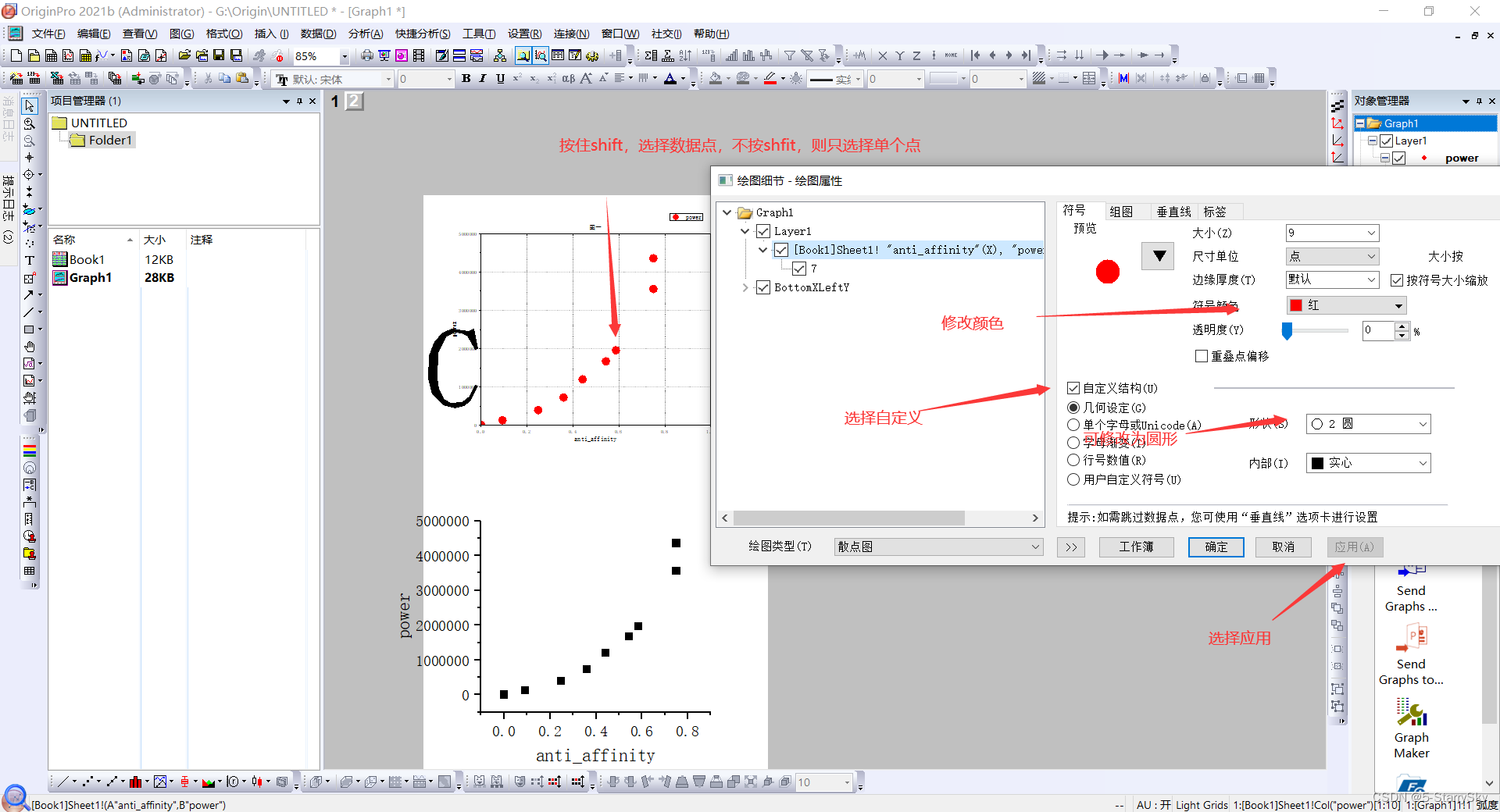Image resolution: width=1500 pixels, height=812 pixels.
Task: Open the 工具 menu
Action: 479,34
